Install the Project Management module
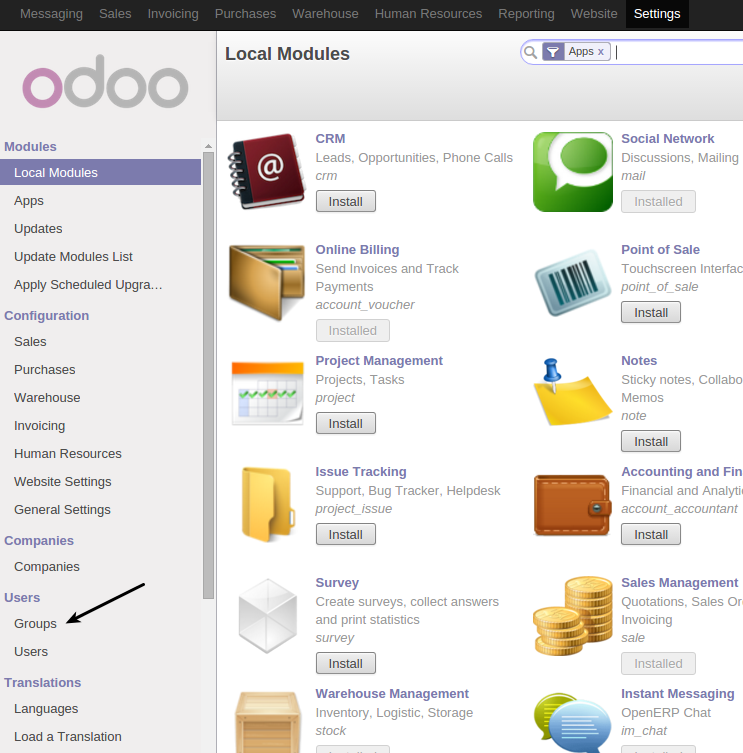The width and height of the screenshot is (743, 753). point(346,424)
